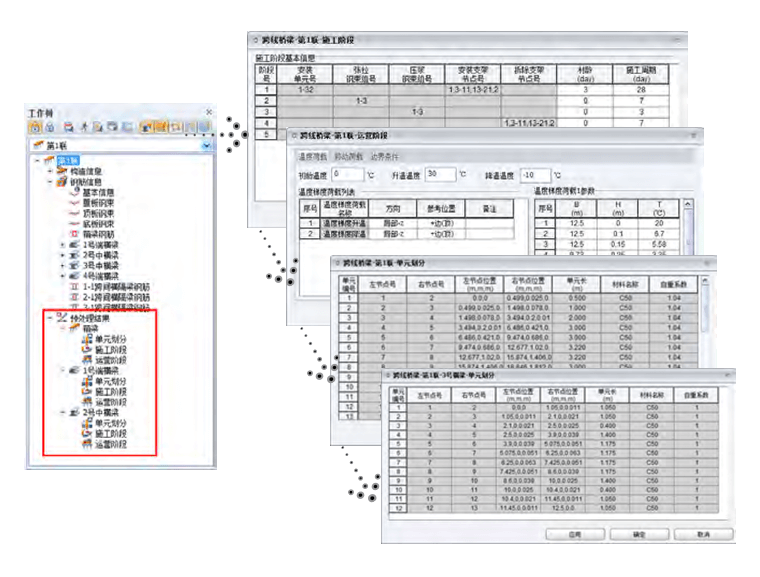This screenshot has width=760, height=577.
Task: Click the 应用 button
Action: coord(575,534)
